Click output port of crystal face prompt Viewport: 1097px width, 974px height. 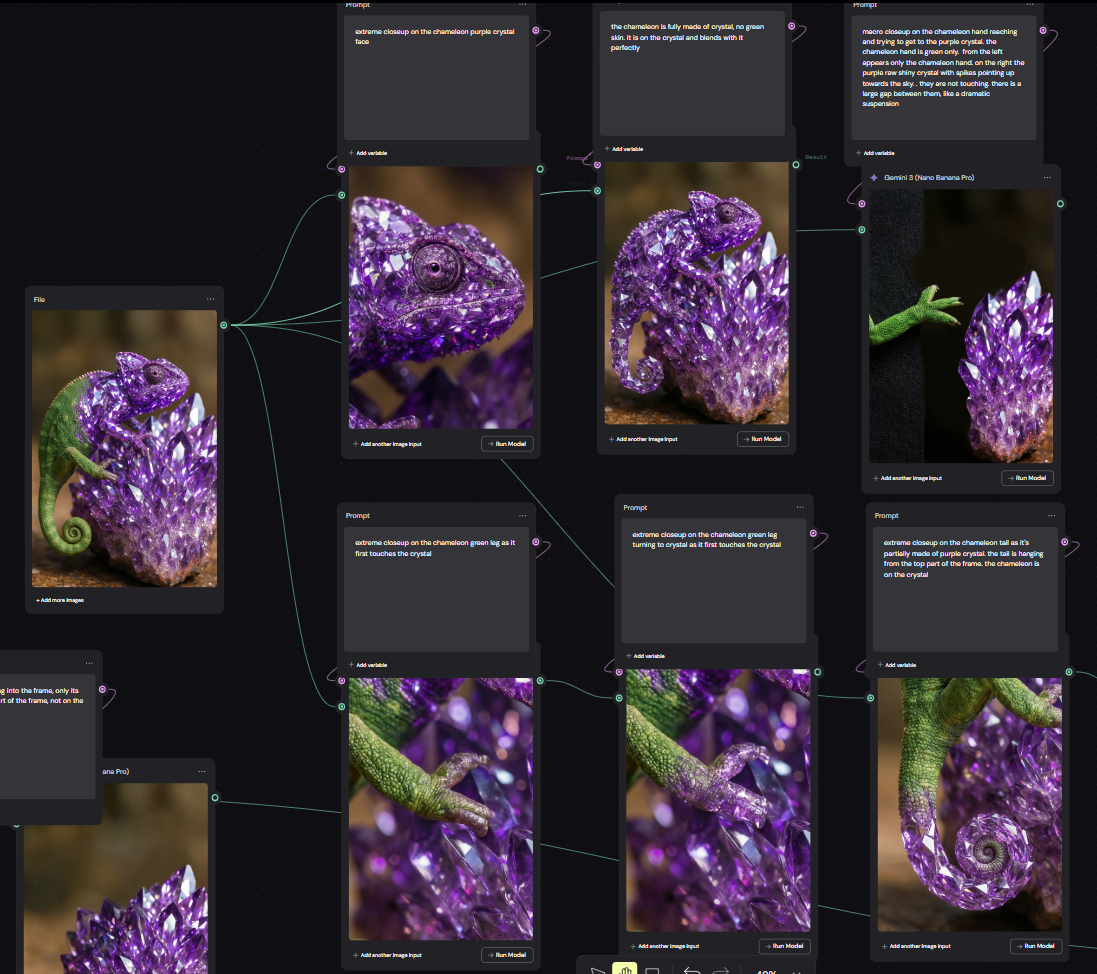coord(536,31)
